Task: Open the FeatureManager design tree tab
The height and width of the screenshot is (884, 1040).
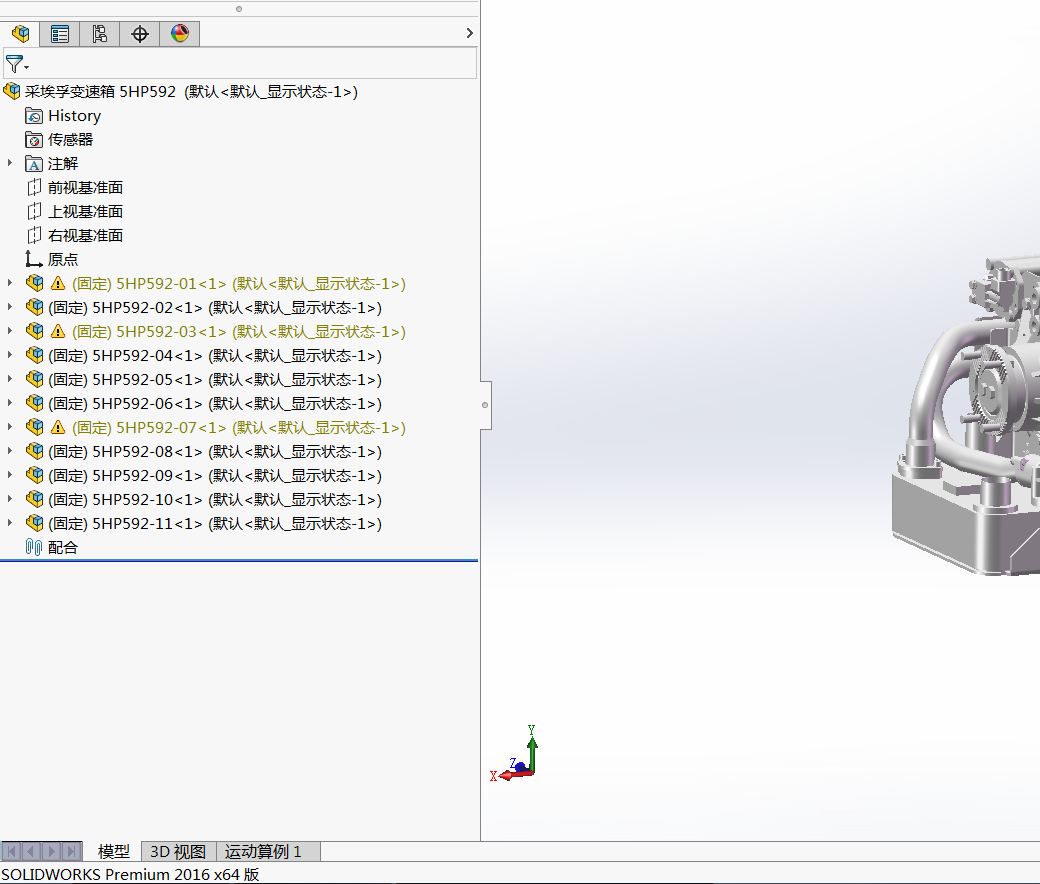Action: click(20, 33)
